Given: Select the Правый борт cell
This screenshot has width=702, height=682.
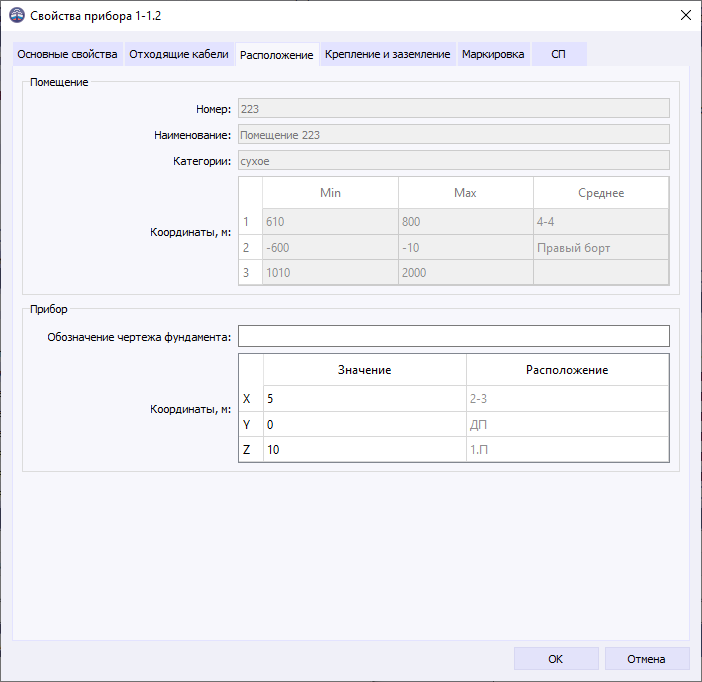Looking at the screenshot, I should click(x=601, y=247).
